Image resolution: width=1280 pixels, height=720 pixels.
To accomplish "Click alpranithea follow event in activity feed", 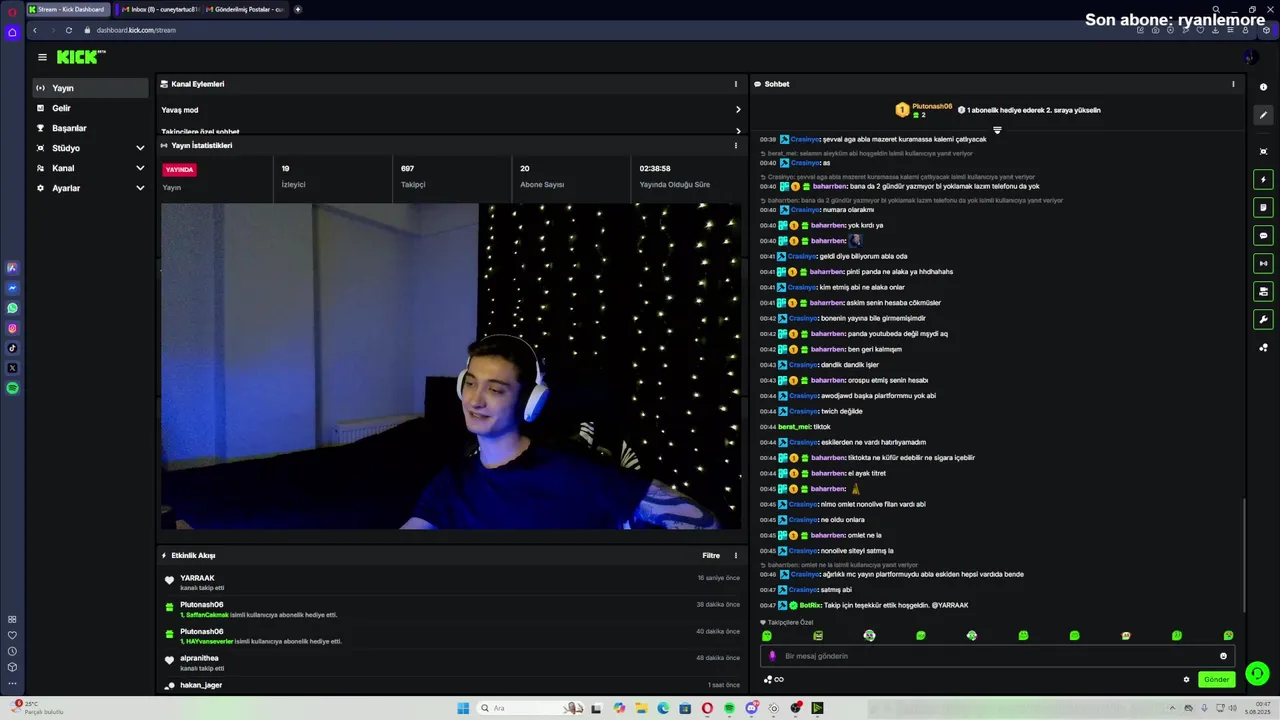I will (x=452, y=662).
